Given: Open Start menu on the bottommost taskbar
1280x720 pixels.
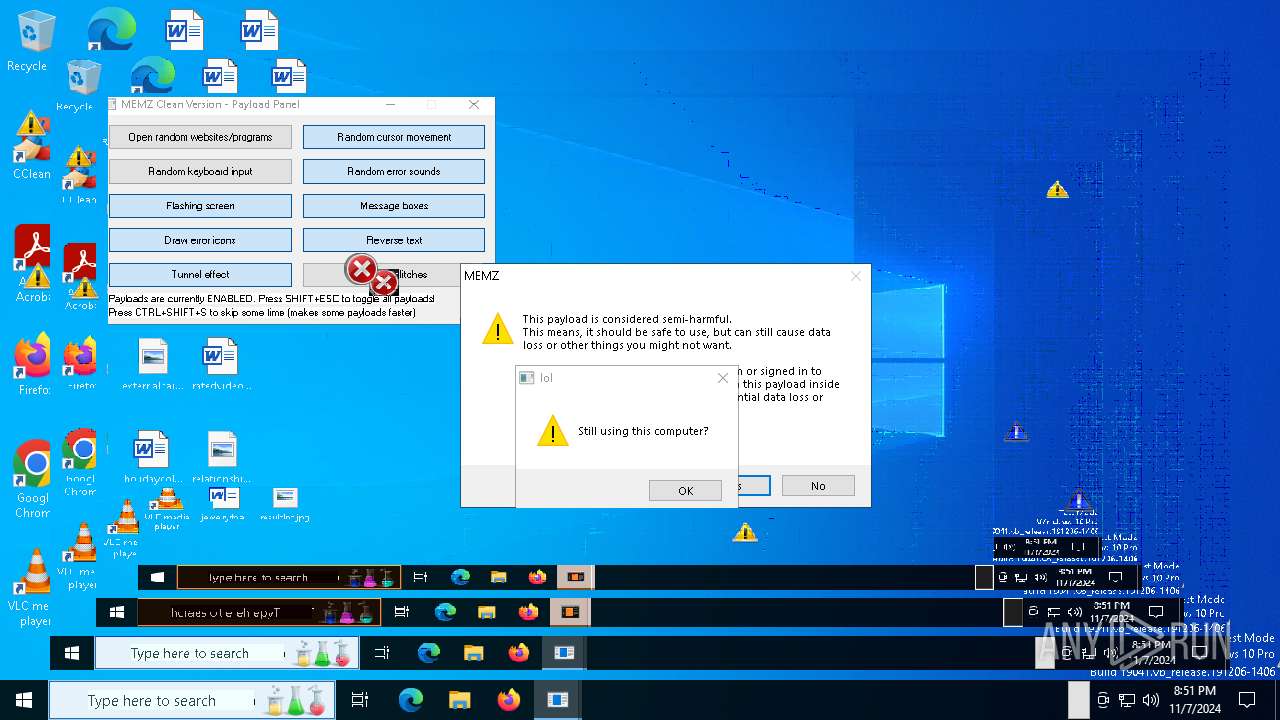Looking at the screenshot, I should click(24, 700).
